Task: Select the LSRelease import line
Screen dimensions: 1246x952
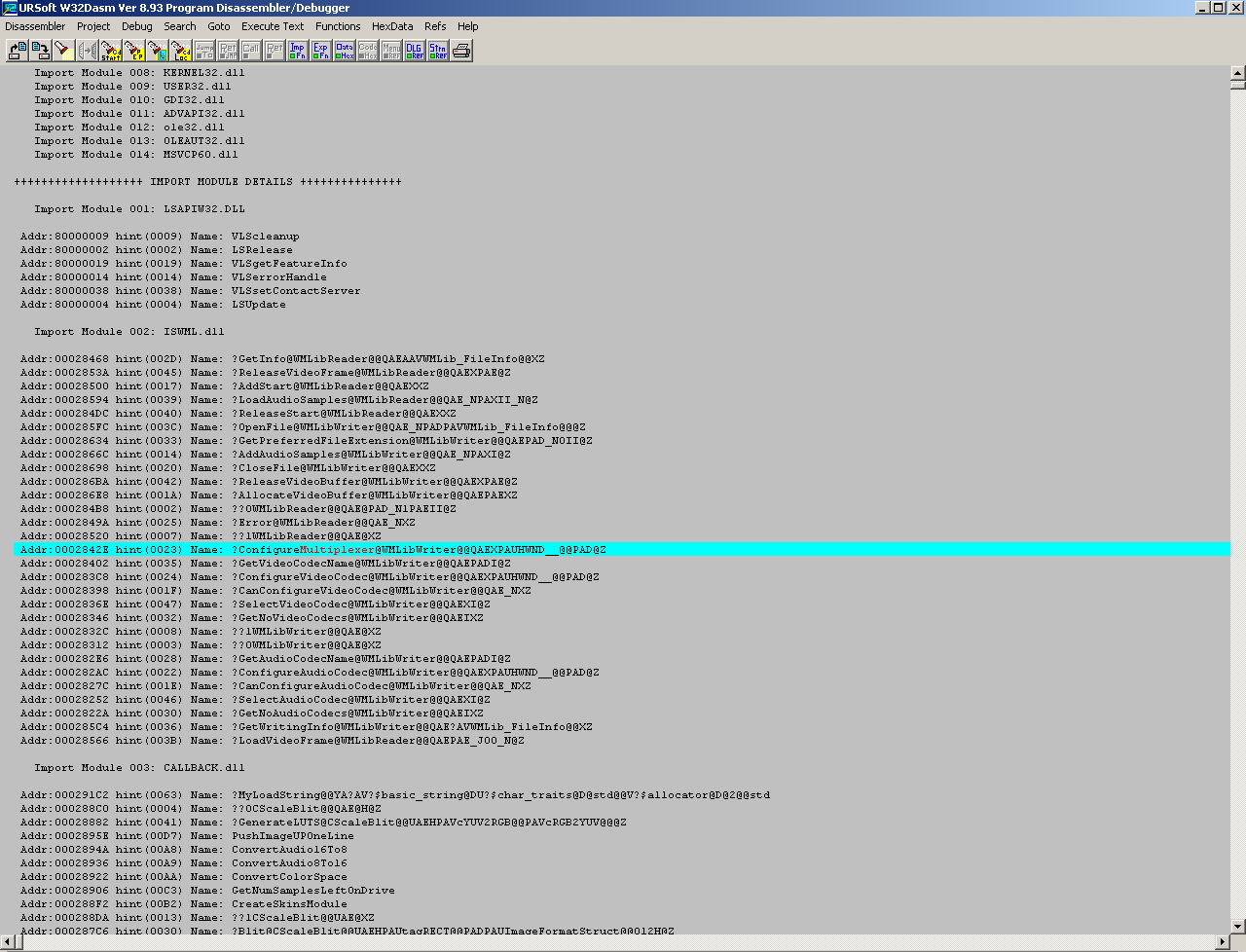Action: coord(157,250)
